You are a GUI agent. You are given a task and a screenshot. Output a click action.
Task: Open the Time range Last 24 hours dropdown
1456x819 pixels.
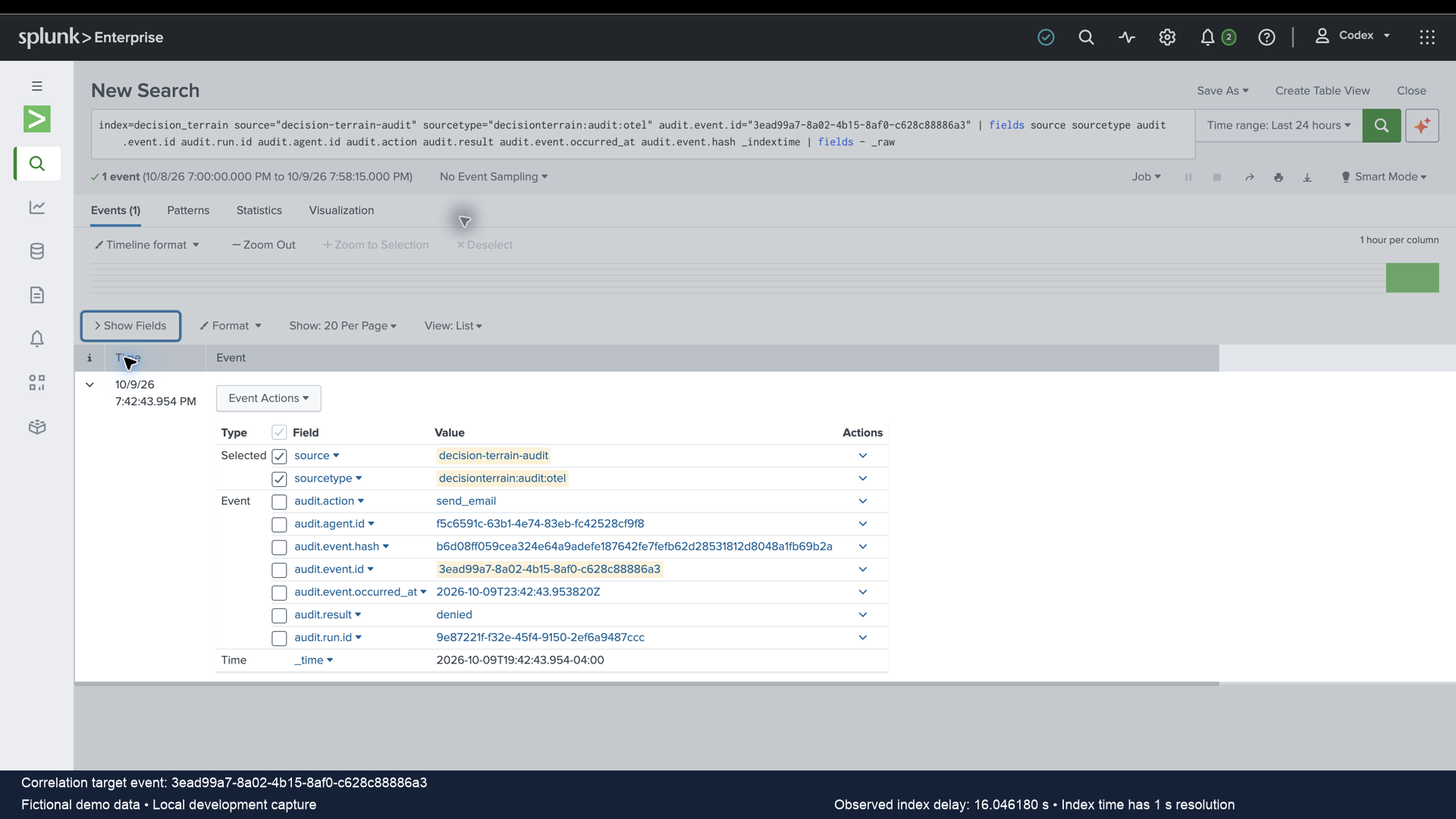pos(1279,125)
